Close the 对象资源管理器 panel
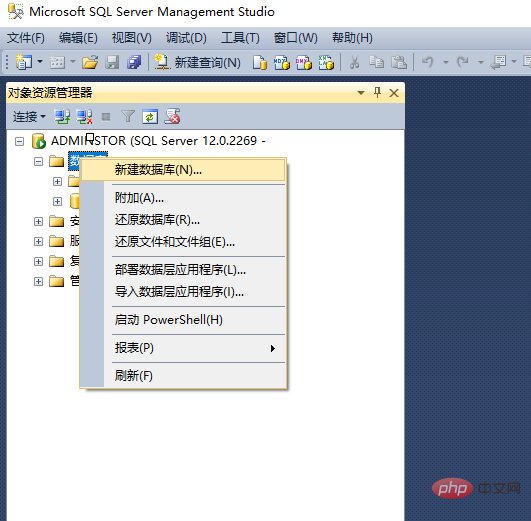The image size is (531, 521). [x=394, y=93]
